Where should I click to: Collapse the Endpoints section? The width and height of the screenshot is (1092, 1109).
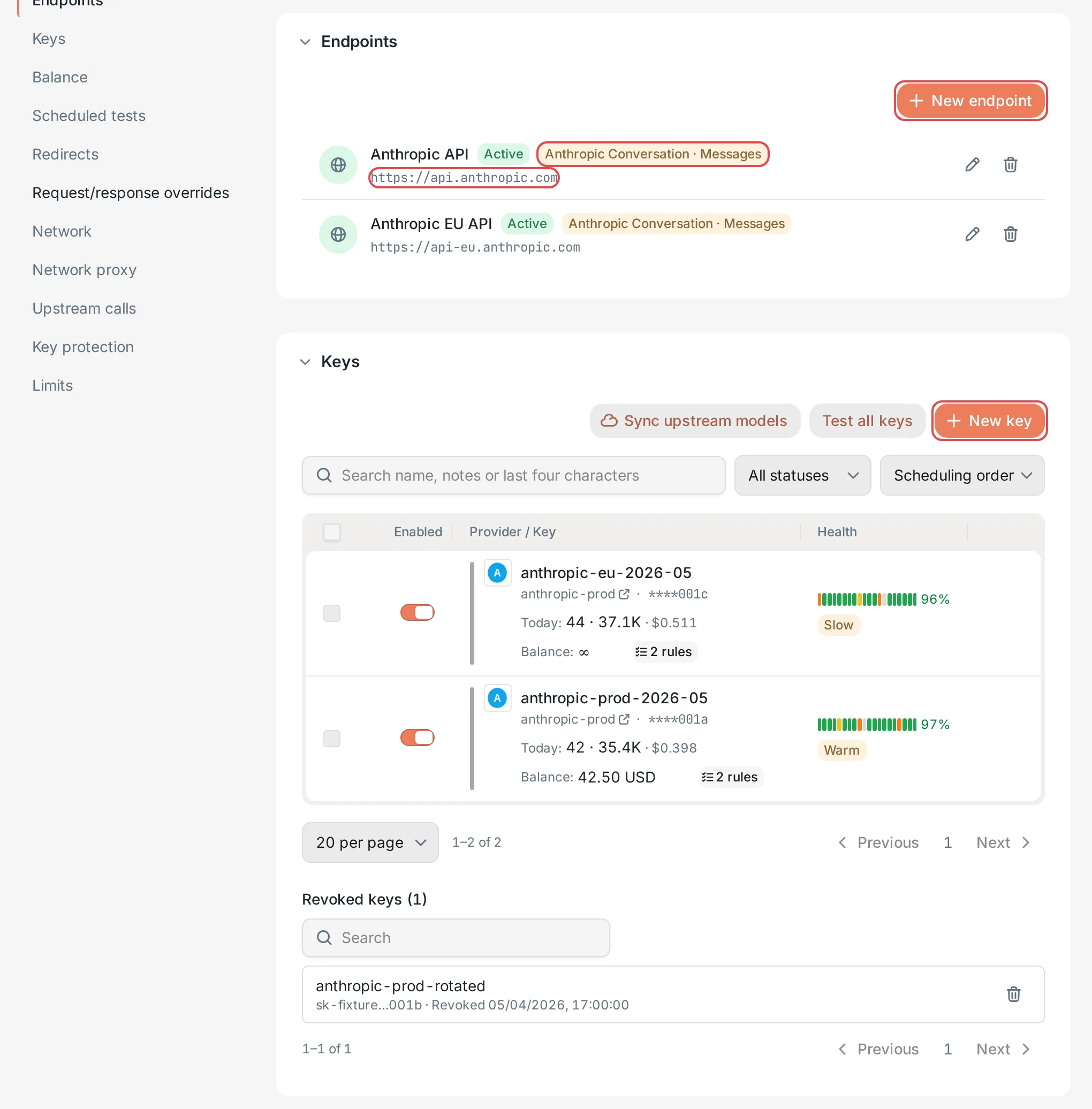click(x=305, y=42)
